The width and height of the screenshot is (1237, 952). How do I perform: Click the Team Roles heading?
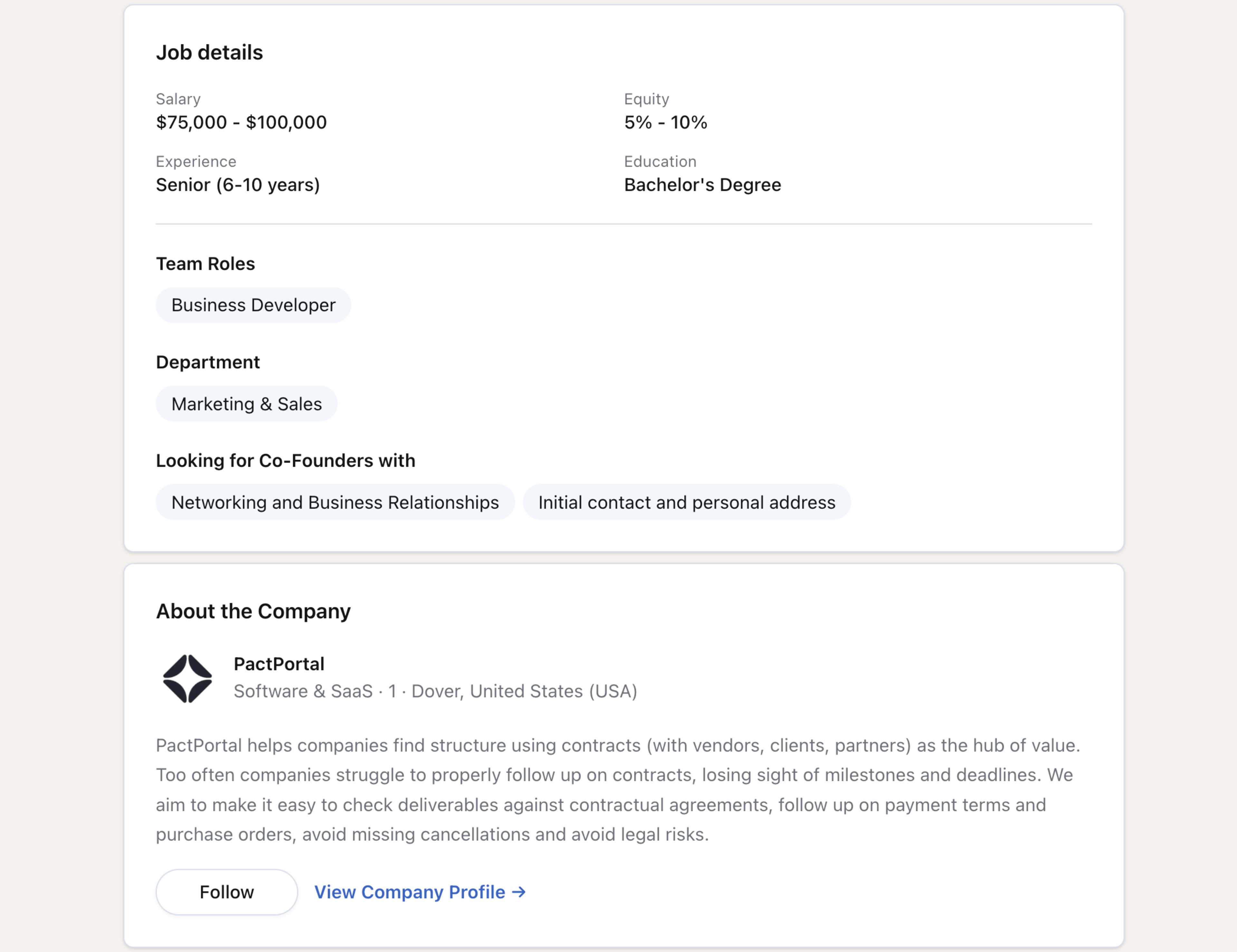206,264
